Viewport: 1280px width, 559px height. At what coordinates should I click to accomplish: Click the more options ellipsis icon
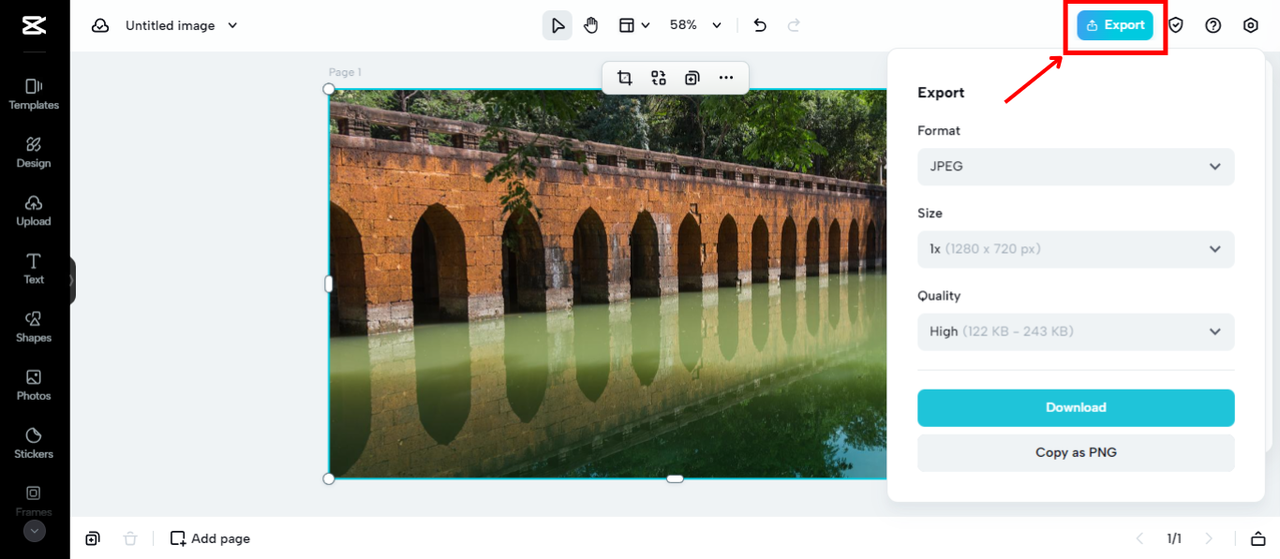coord(726,78)
